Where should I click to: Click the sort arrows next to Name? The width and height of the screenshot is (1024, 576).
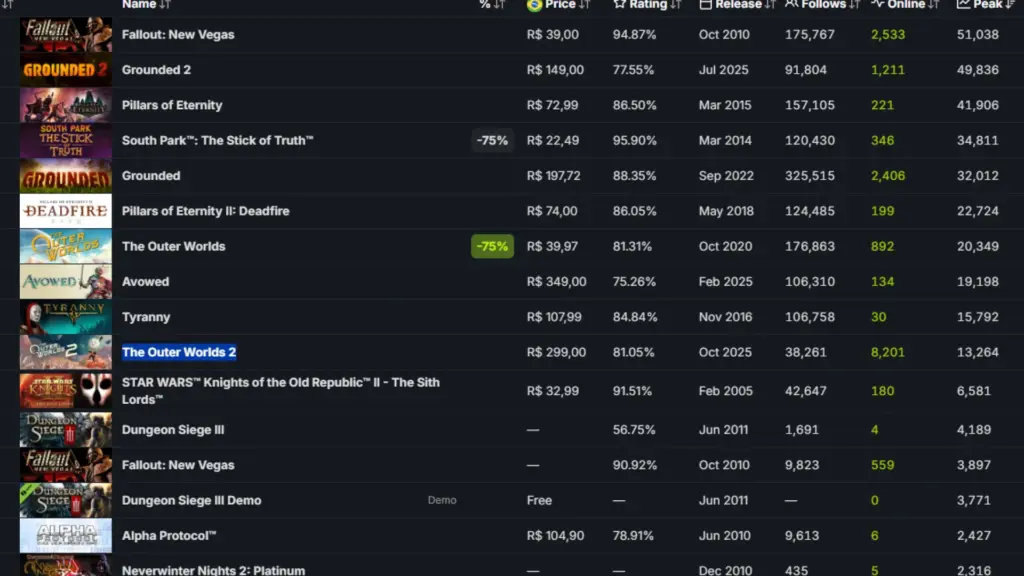(x=165, y=5)
